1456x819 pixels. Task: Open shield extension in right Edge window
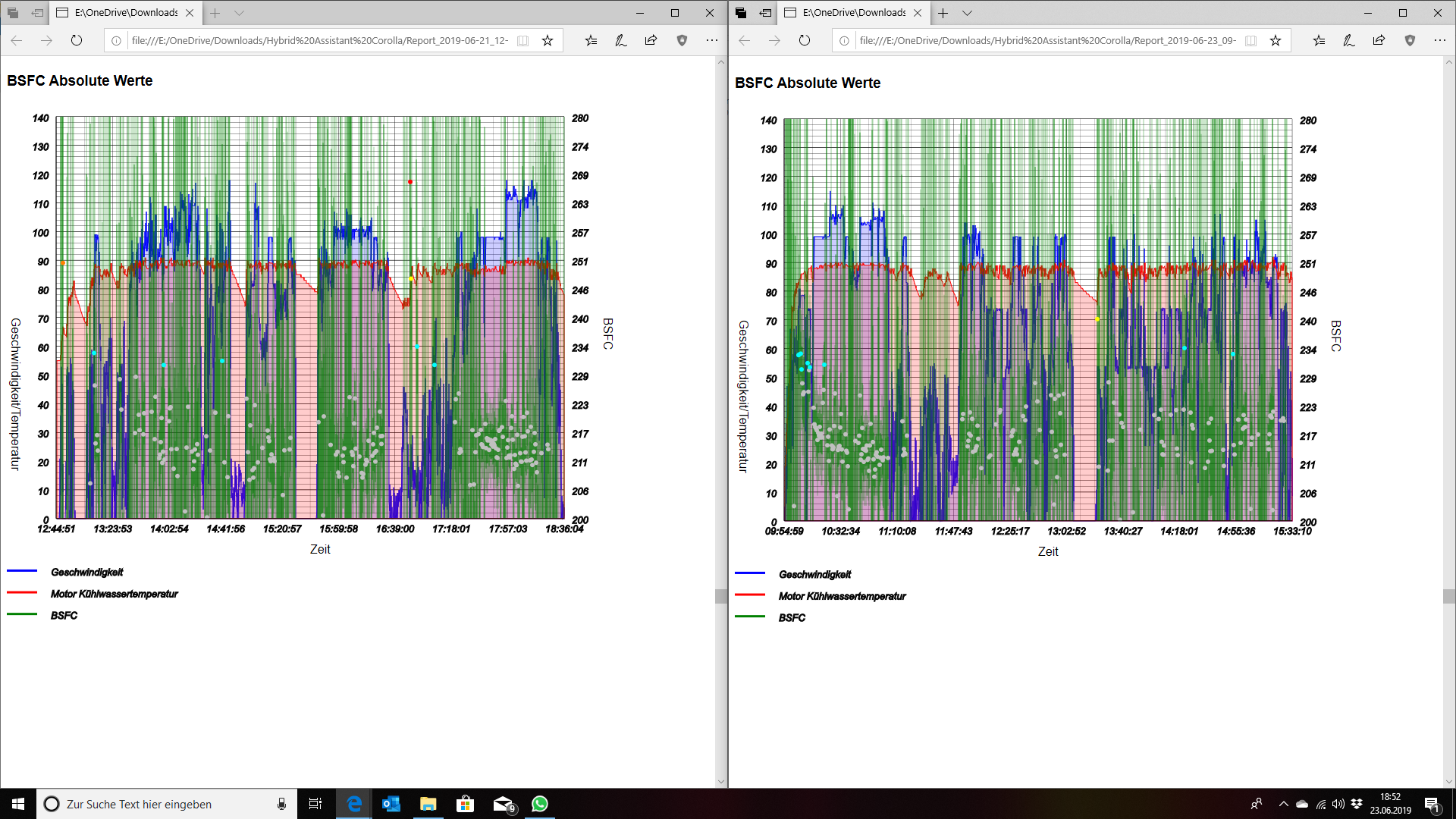[1410, 41]
